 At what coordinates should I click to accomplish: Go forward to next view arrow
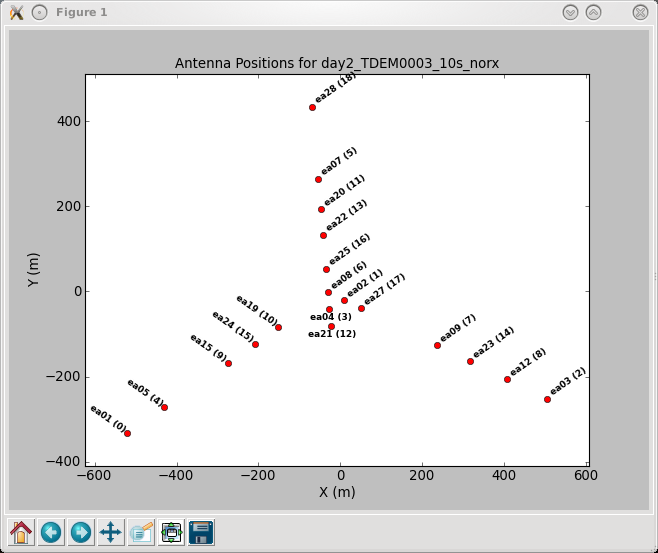click(81, 532)
